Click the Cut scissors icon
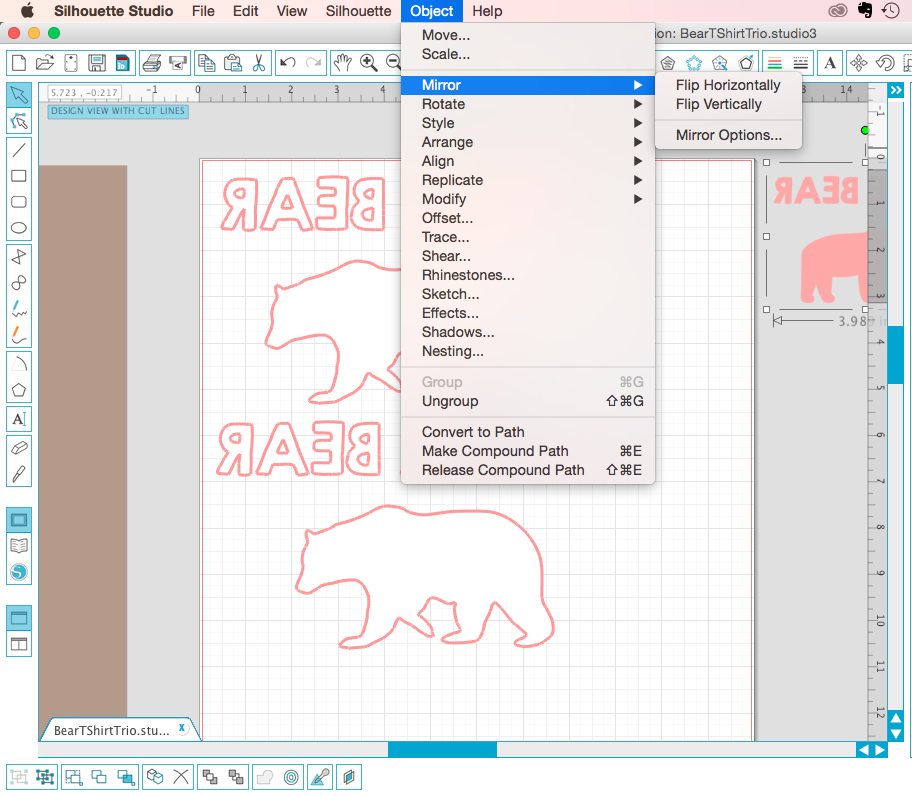This screenshot has width=912, height=796. pyautogui.click(x=259, y=63)
